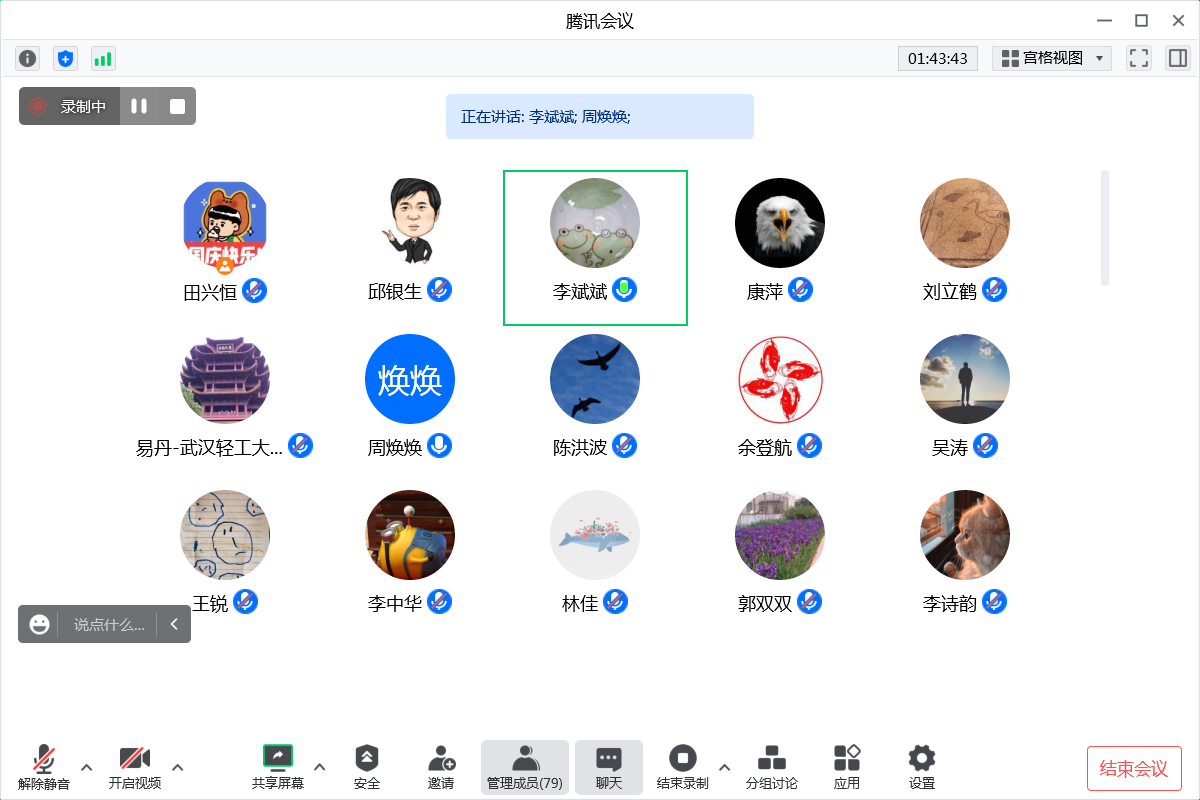Open breakout rooms (分组讨论)

pyautogui.click(x=771, y=767)
